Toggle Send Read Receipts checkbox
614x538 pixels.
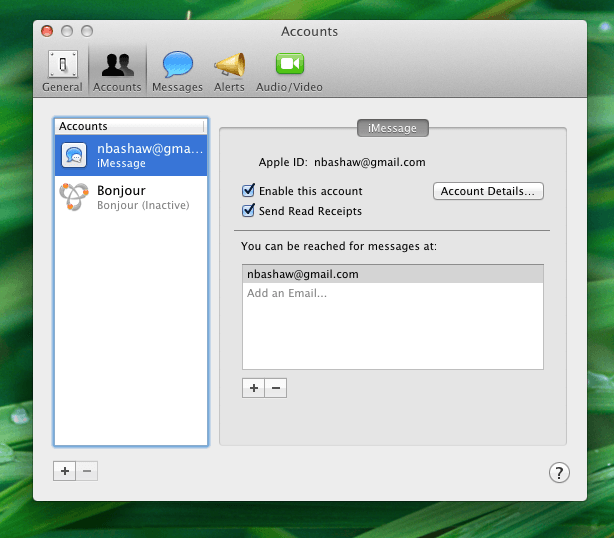pos(249,211)
